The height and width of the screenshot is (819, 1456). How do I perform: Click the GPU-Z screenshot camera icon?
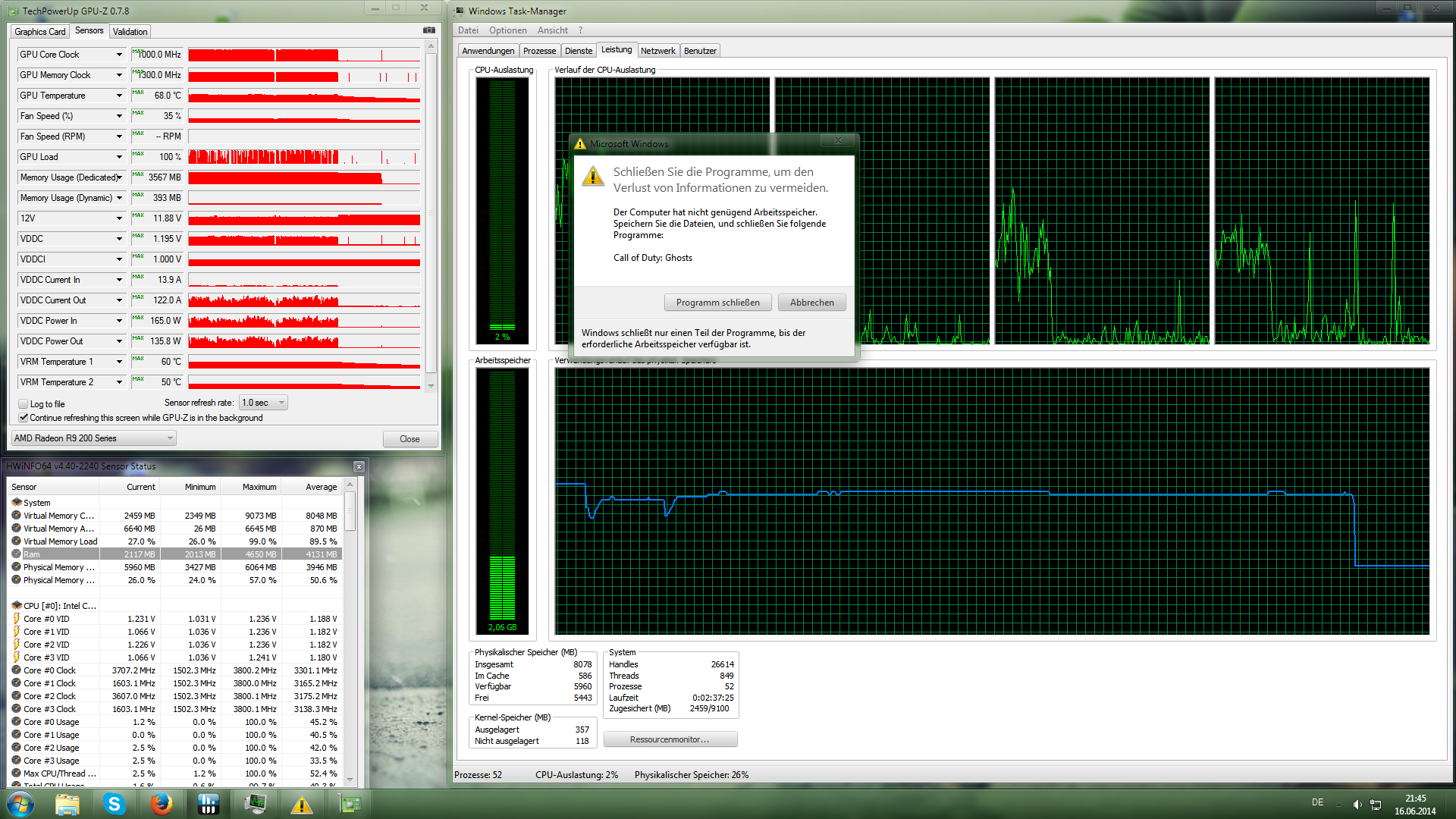click(x=429, y=30)
